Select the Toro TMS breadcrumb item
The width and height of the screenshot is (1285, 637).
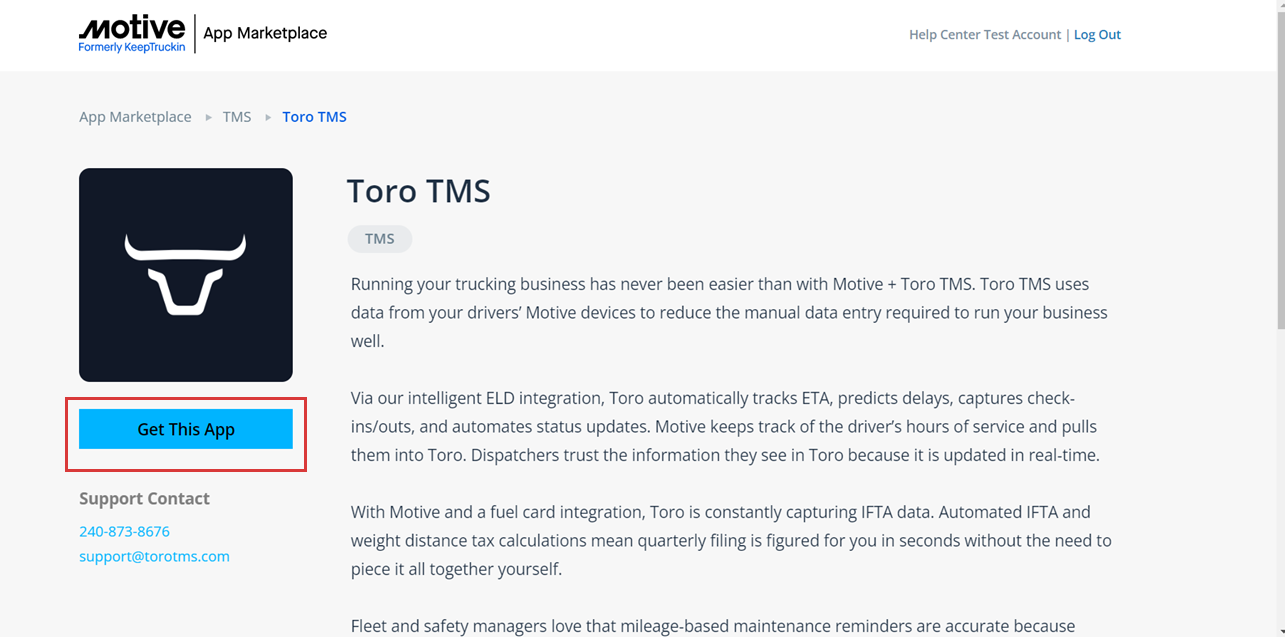[314, 117]
